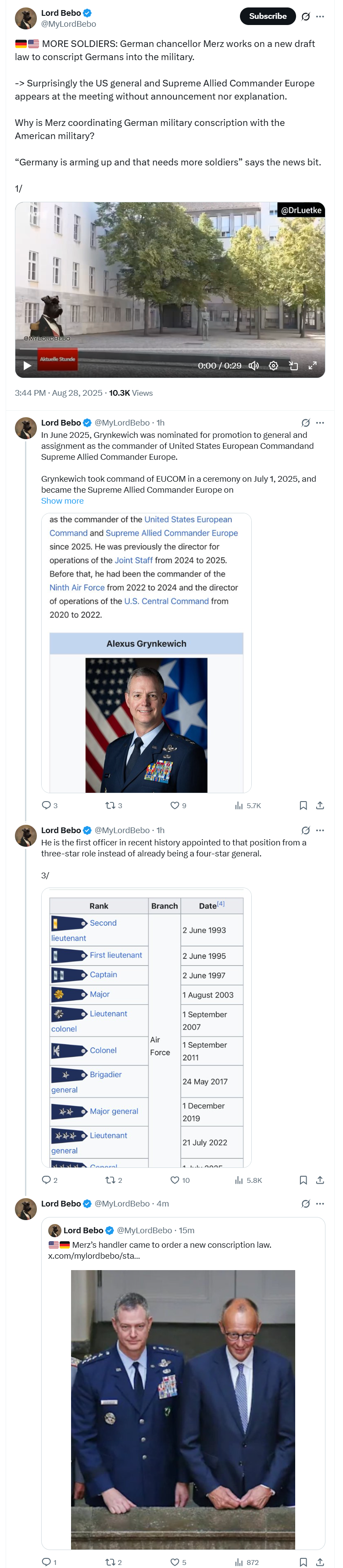Like the last reply with quoted post
The width and height of the screenshot is (343, 1568).
point(178,1562)
